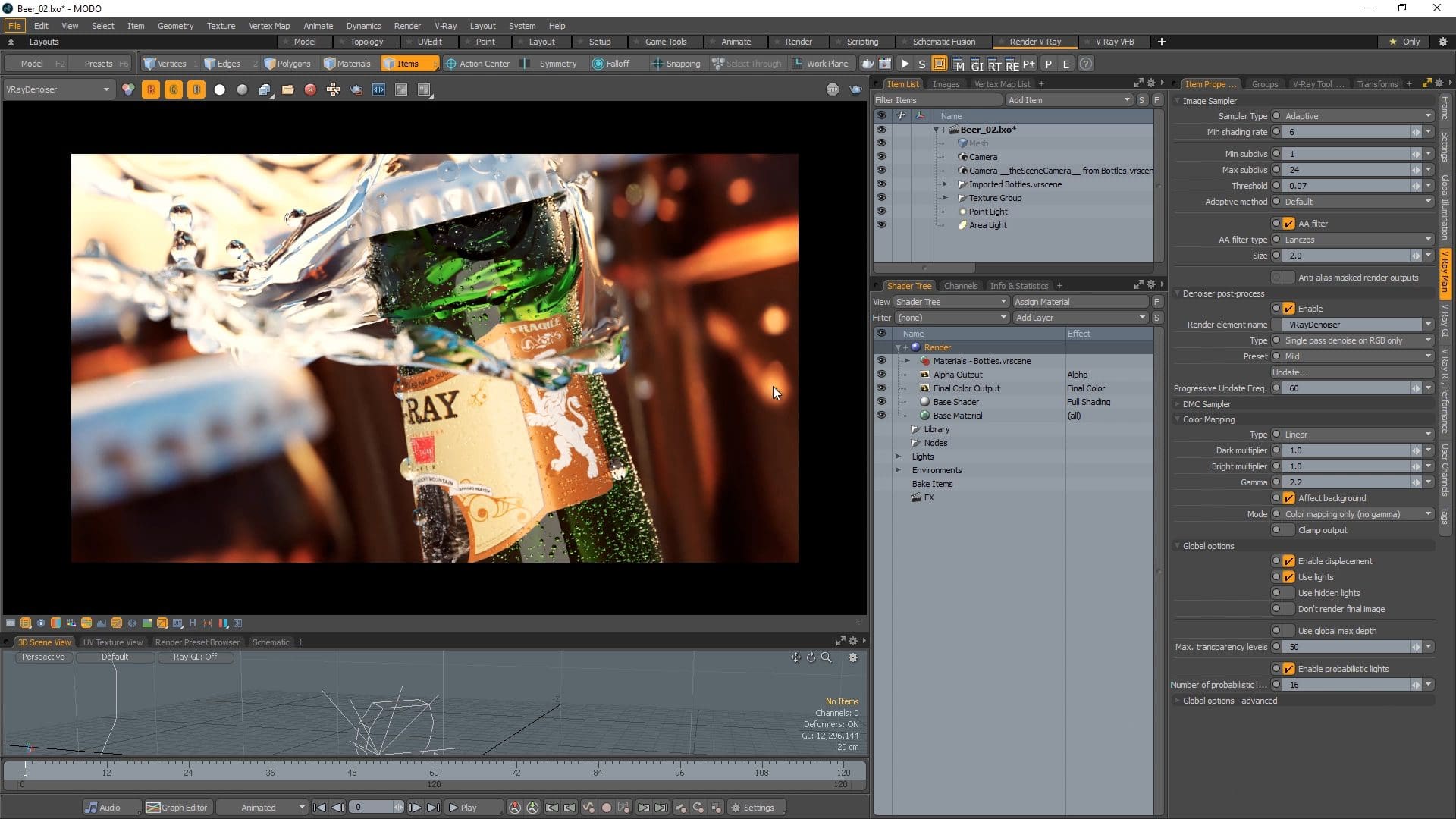
Task: Toggle the blue channel B button
Action: point(196,89)
